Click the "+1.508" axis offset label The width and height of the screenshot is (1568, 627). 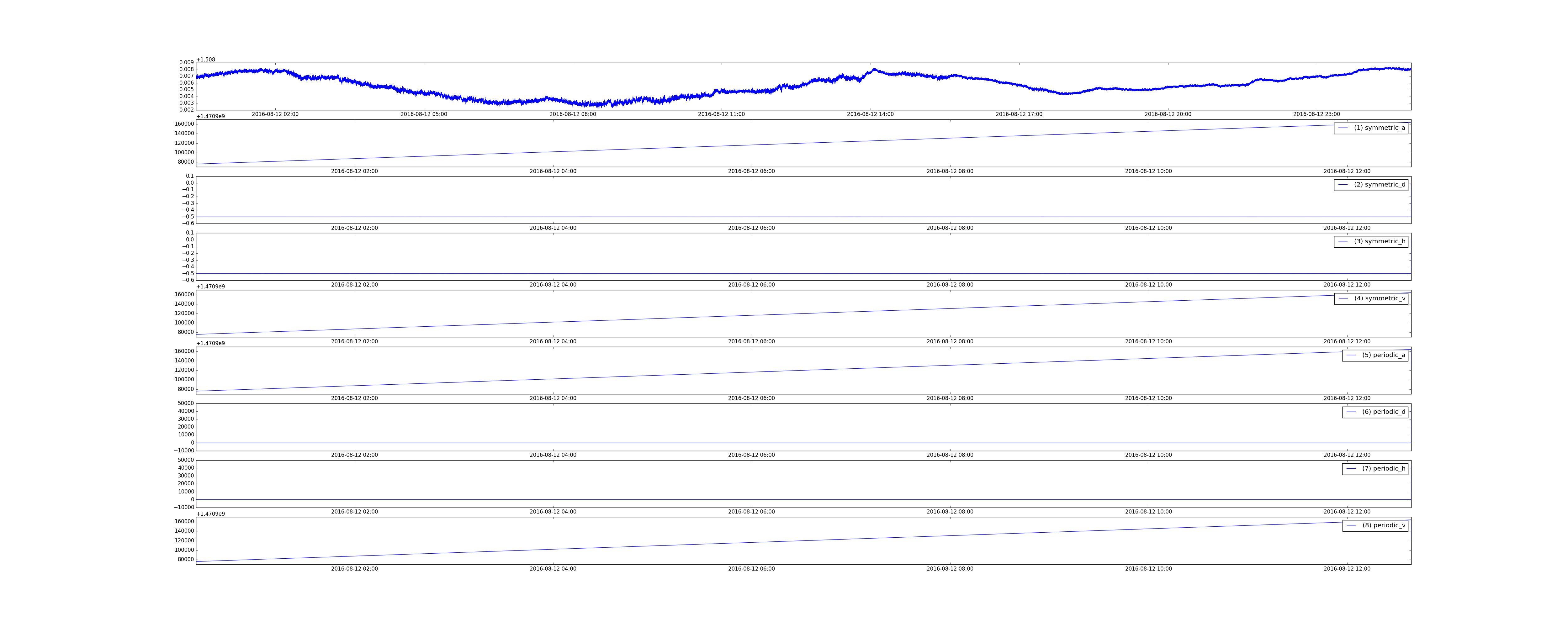click(206, 60)
